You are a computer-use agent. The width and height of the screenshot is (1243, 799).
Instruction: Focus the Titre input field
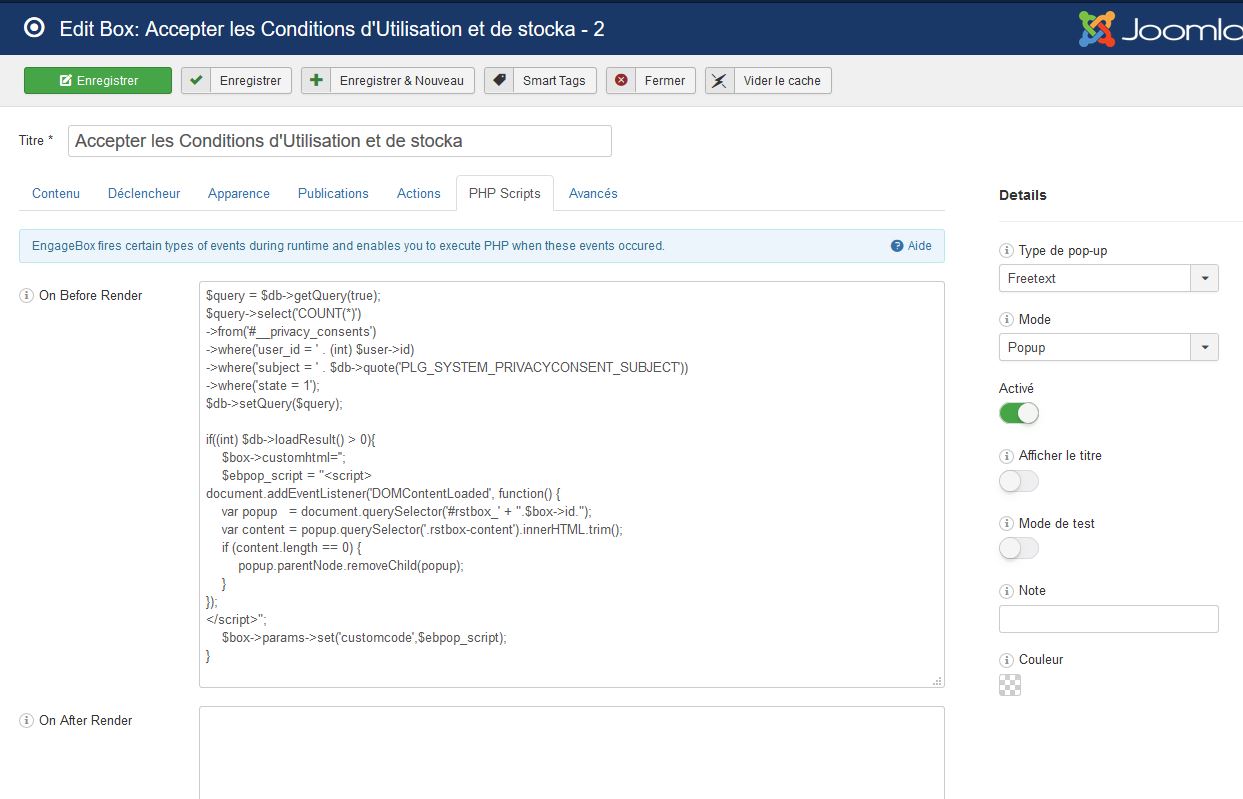(x=340, y=141)
